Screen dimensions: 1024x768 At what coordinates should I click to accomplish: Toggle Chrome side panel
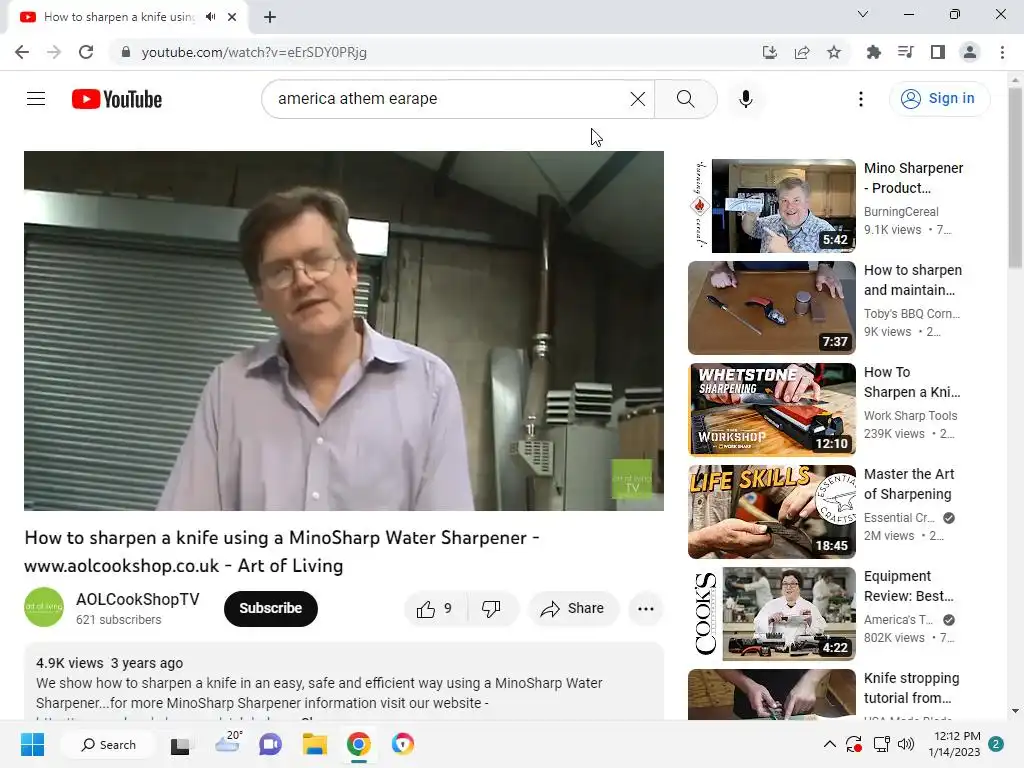(938, 52)
